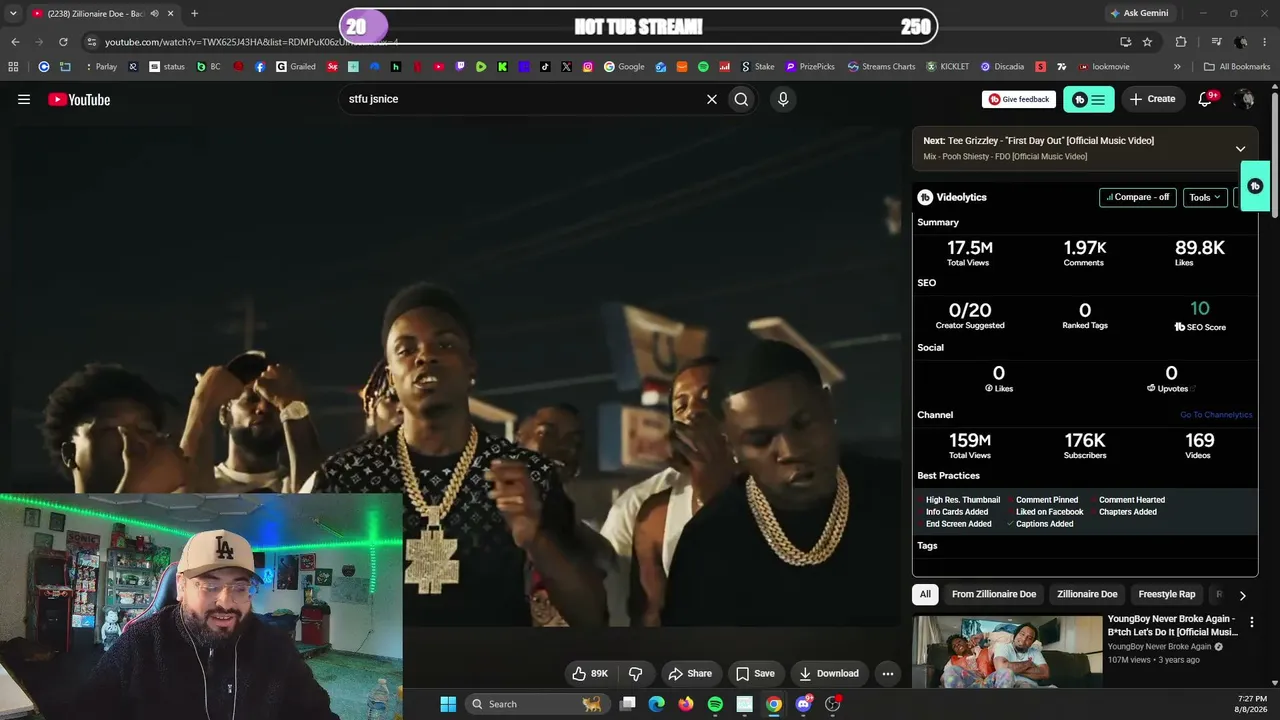
Task: Open the Windows Start menu
Action: pyautogui.click(x=448, y=704)
